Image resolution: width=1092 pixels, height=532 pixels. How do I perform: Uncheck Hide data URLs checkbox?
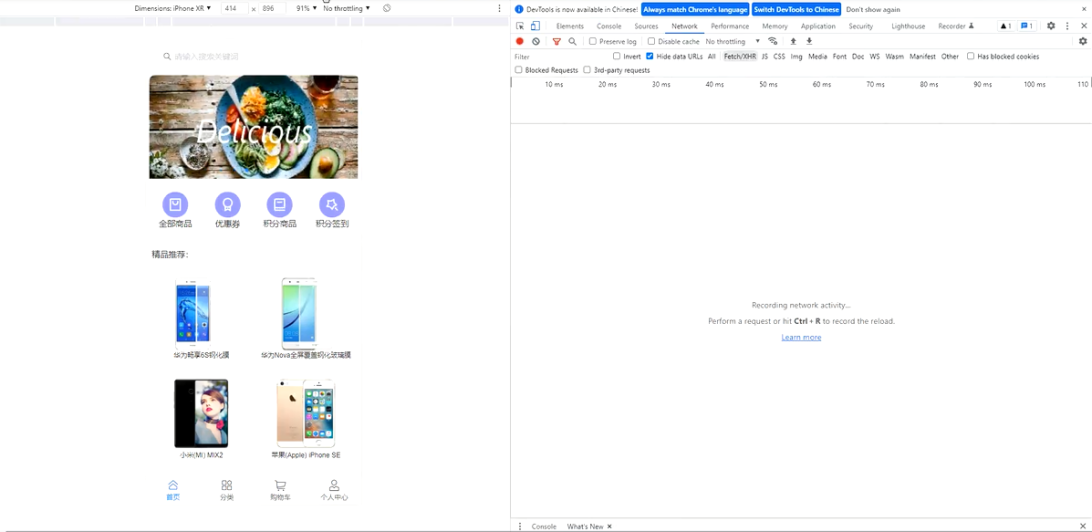pos(650,56)
